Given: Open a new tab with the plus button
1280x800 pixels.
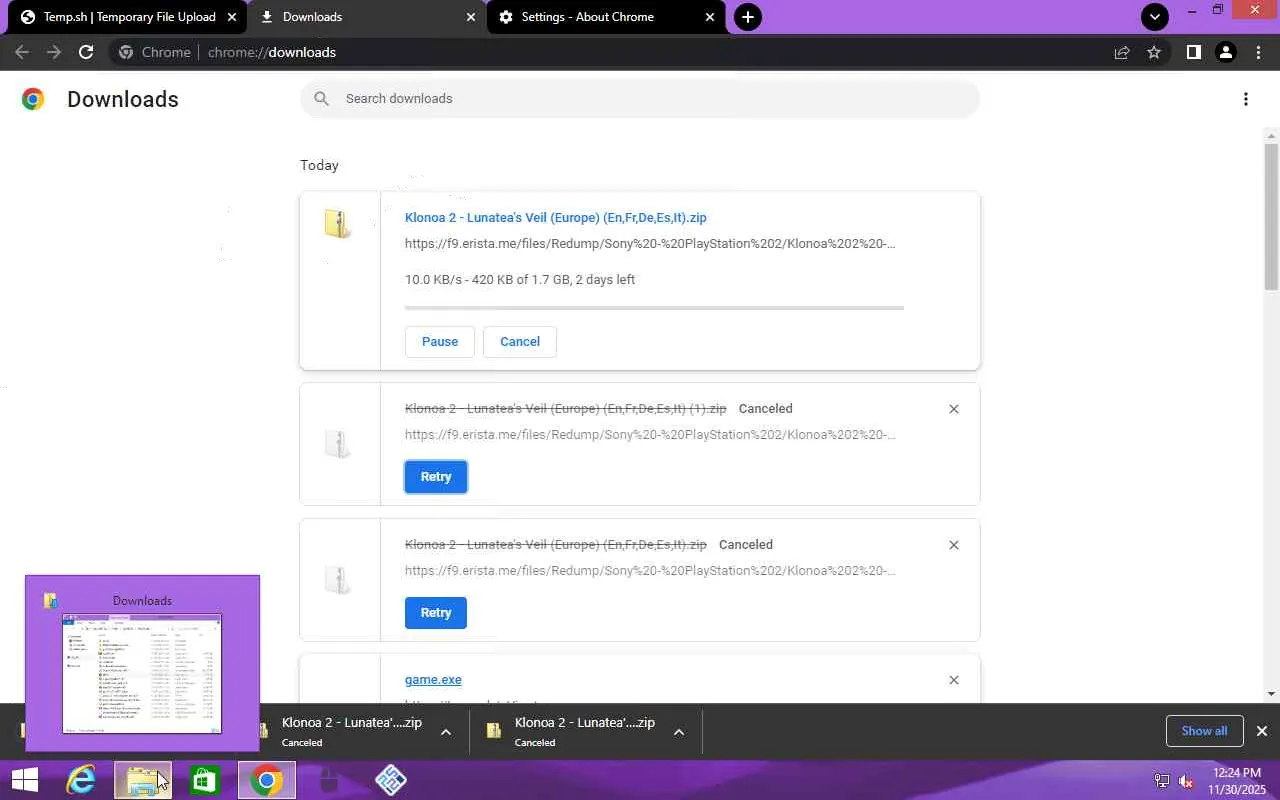Looking at the screenshot, I should tap(747, 17).
